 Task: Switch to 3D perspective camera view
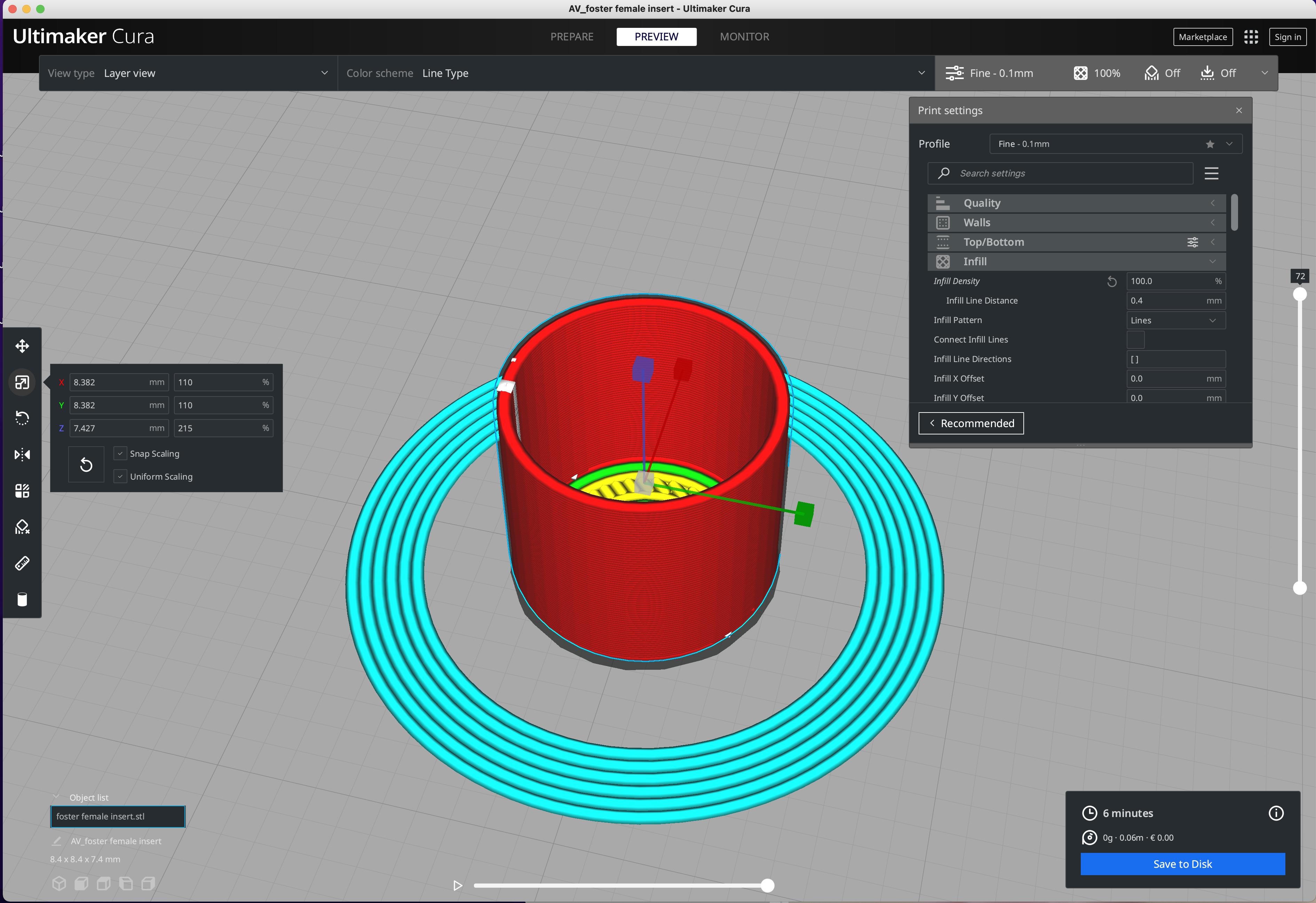59,884
